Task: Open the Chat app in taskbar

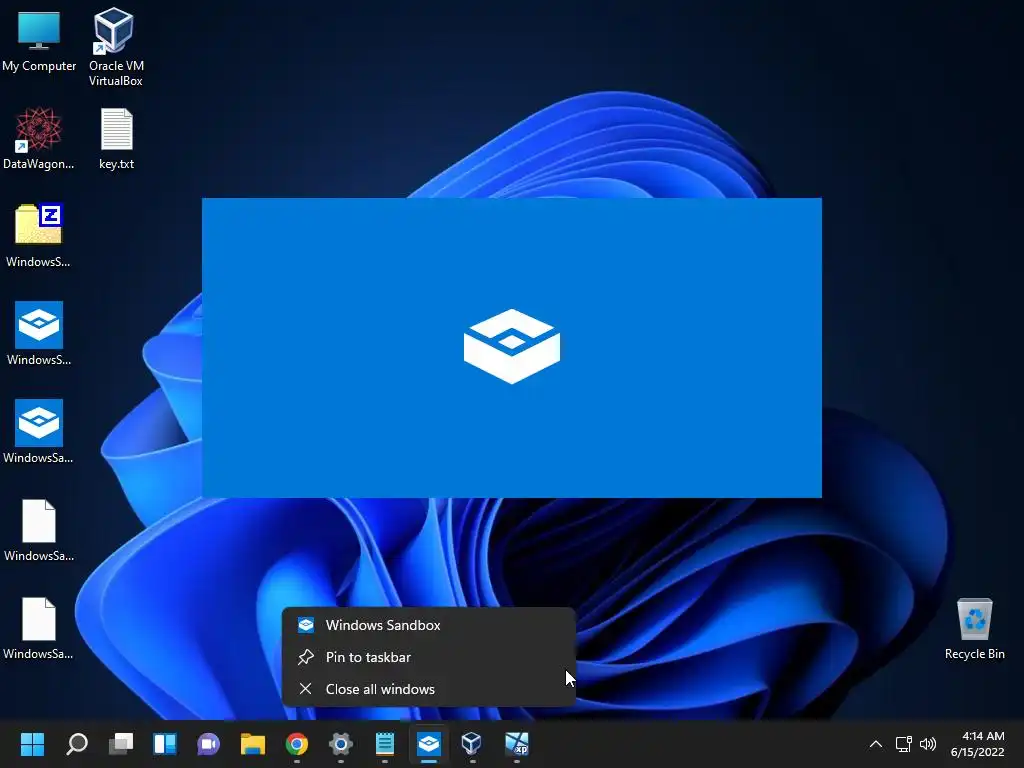Action: tap(208, 744)
